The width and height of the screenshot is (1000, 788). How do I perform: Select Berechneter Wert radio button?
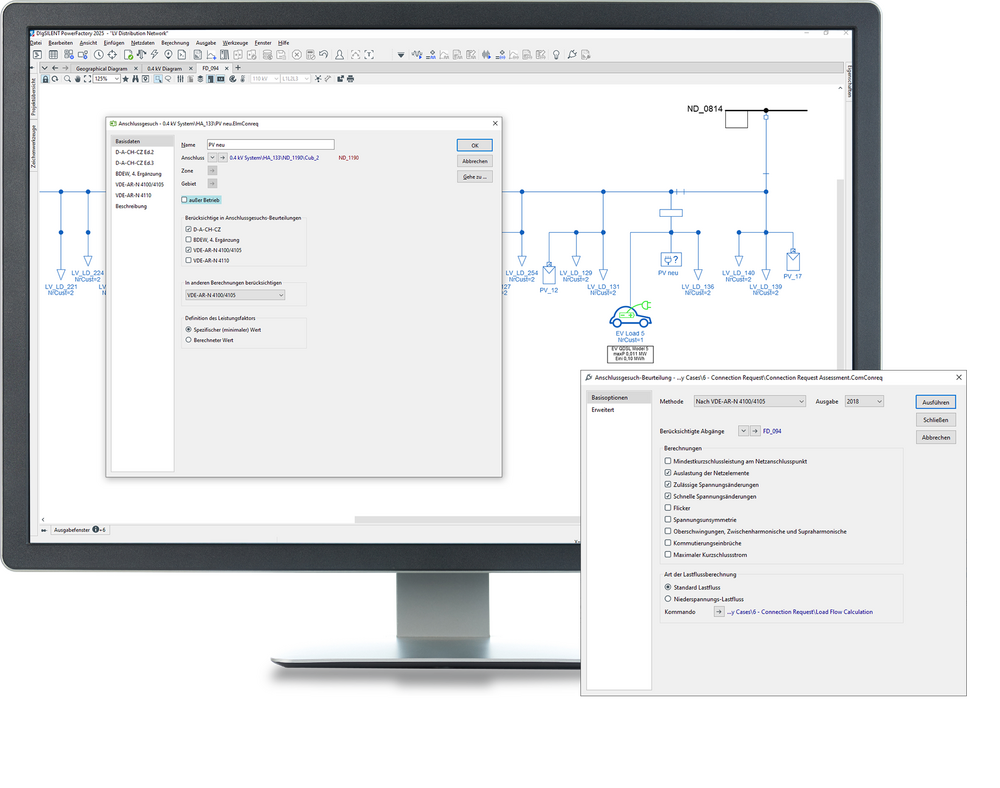coord(189,340)
